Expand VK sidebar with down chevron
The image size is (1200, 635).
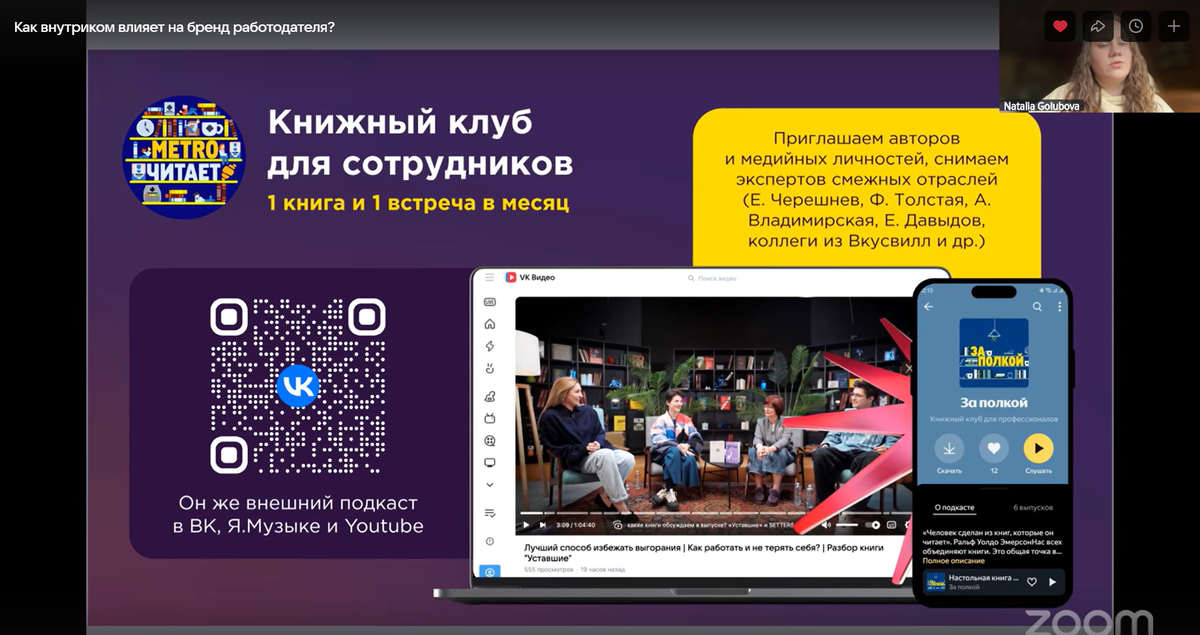[490, 485]
